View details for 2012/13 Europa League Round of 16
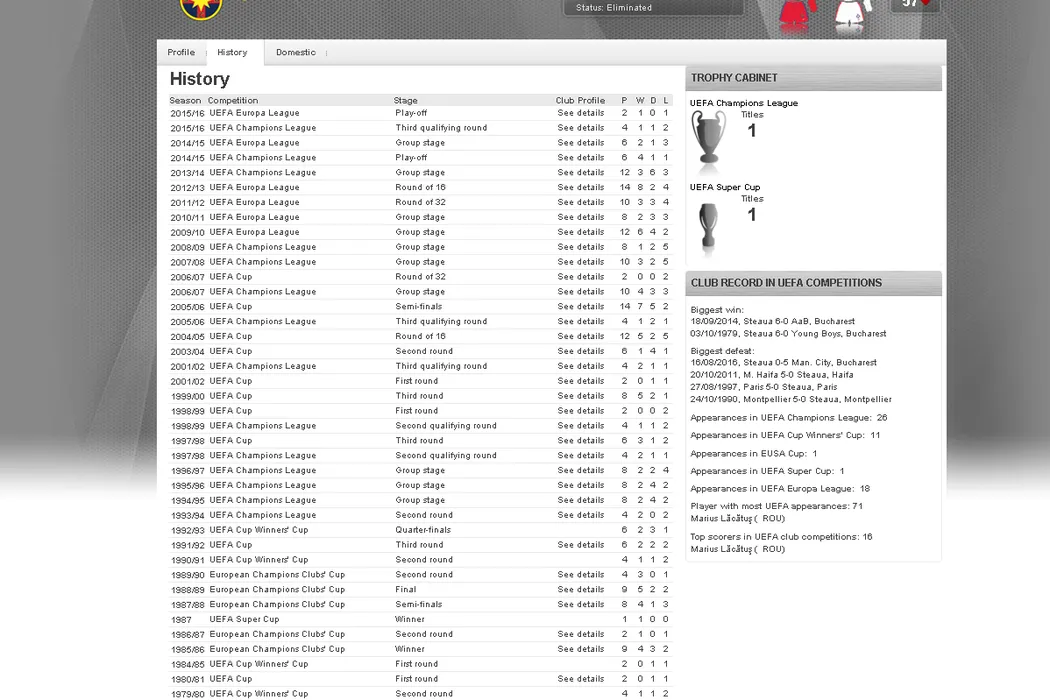The height and width of the screenshot is (700, 1050). click(x=580, y=187)
